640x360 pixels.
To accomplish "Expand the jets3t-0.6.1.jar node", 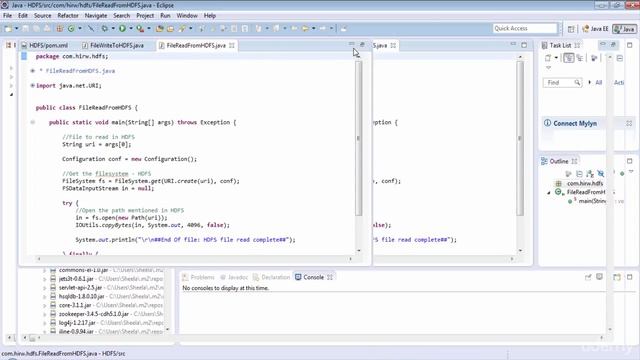I will (x=44, y=279).
